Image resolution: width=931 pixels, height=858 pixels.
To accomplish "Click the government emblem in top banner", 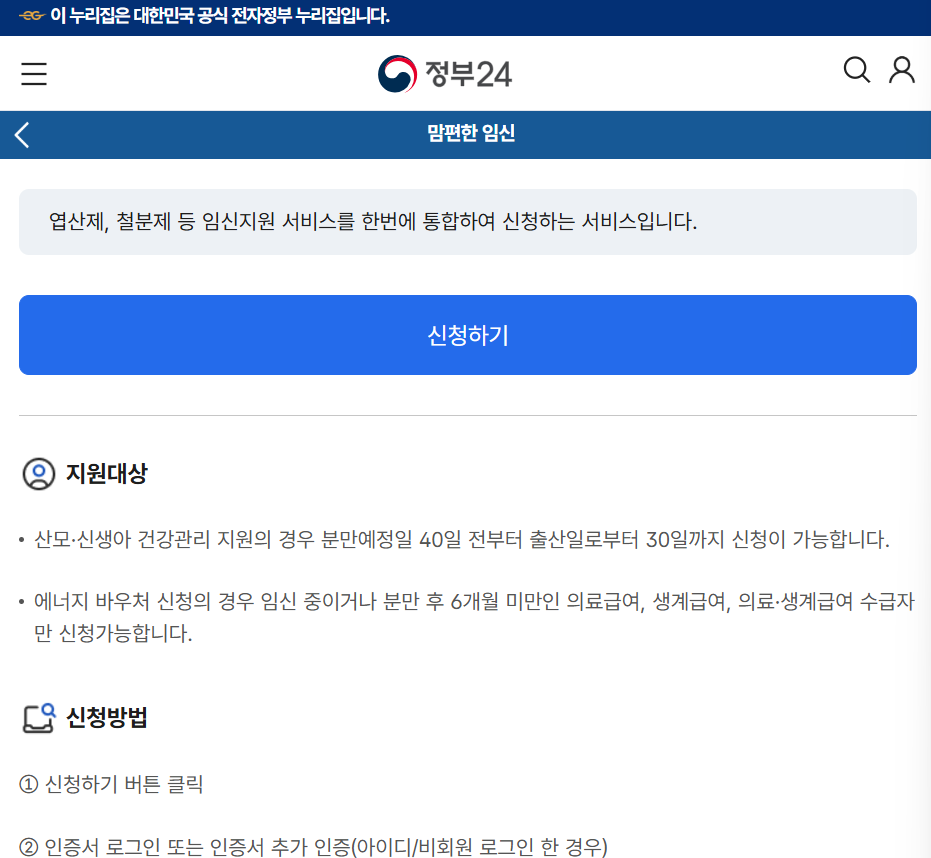I will (32, 16).
